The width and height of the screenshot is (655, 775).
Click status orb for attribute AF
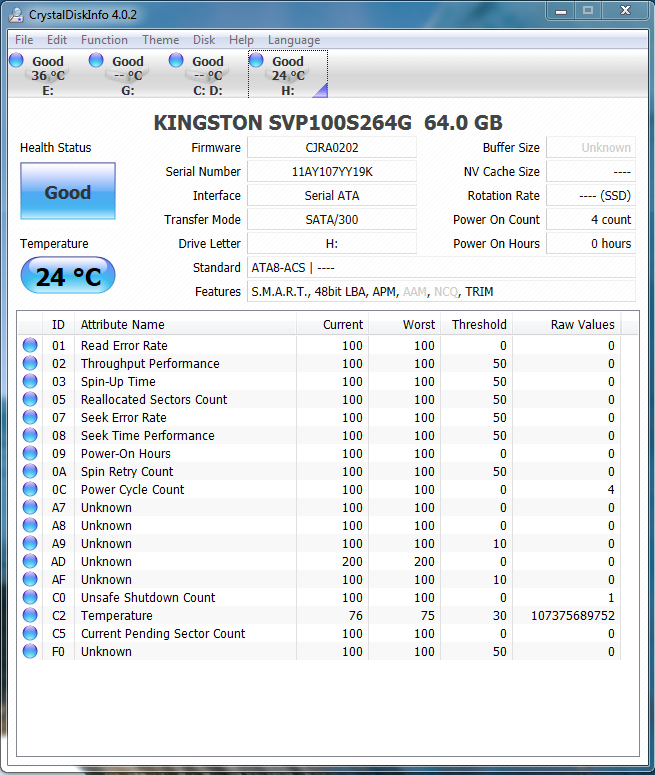coord(30,579)
